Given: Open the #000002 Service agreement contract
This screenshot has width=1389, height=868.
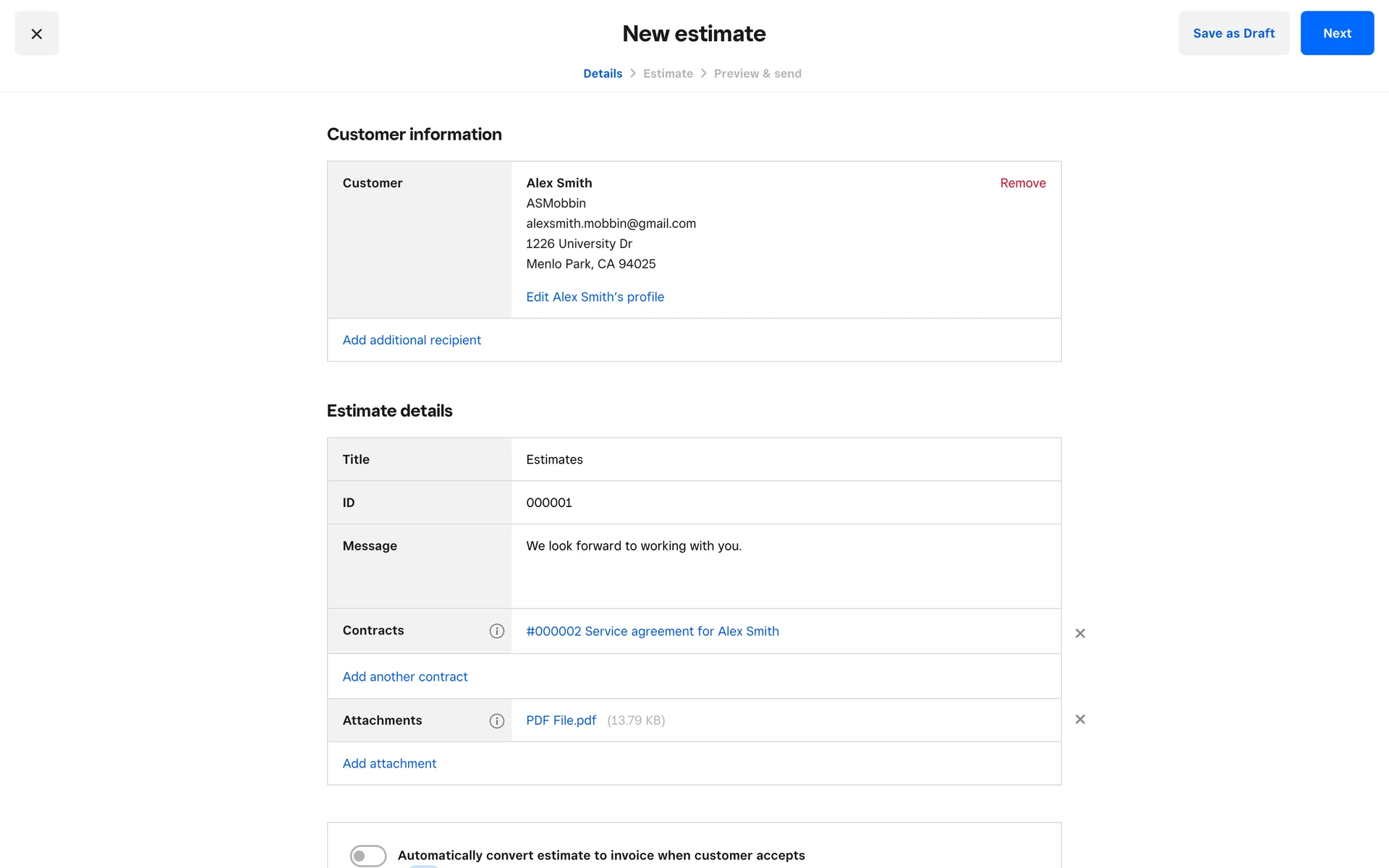Looking at the screenshot, I should pyautogui.click(x=652, y=631).
